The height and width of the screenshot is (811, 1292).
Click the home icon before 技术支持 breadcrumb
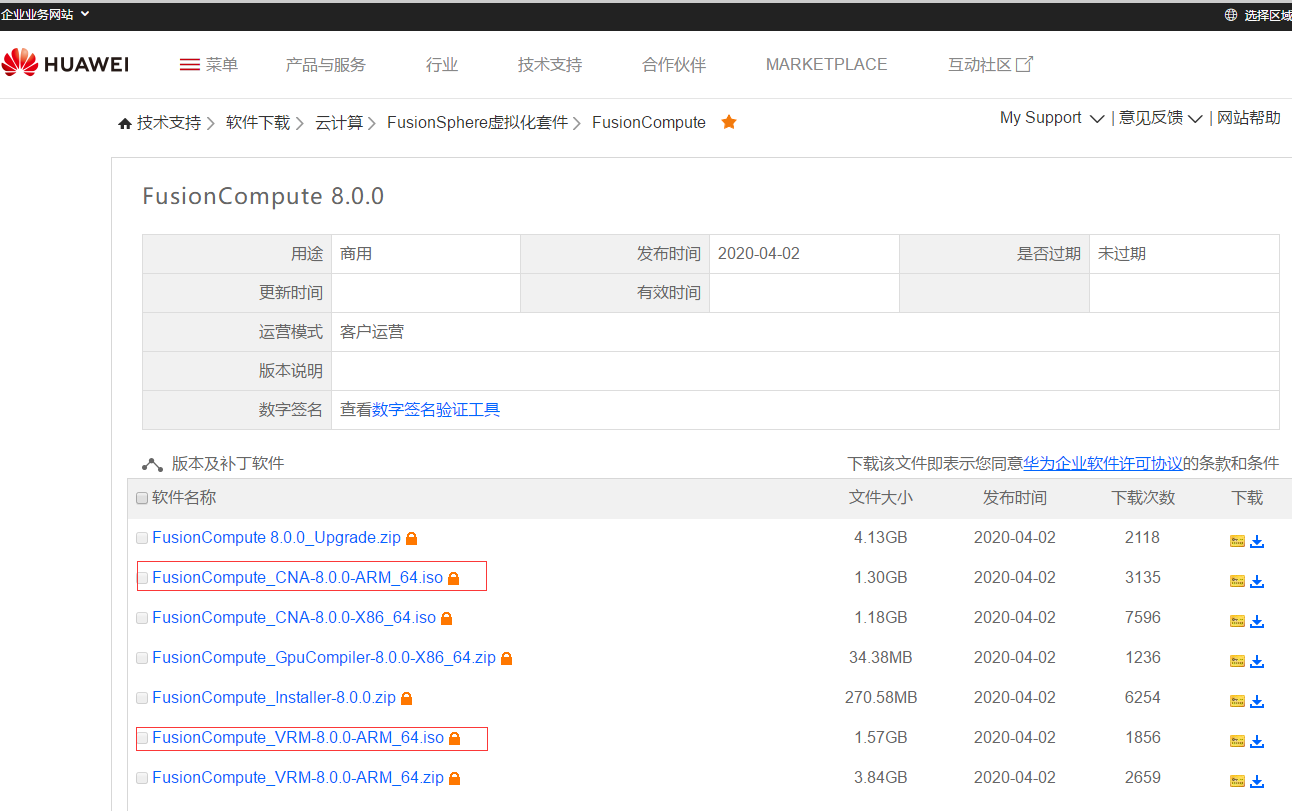coord(125,123)
